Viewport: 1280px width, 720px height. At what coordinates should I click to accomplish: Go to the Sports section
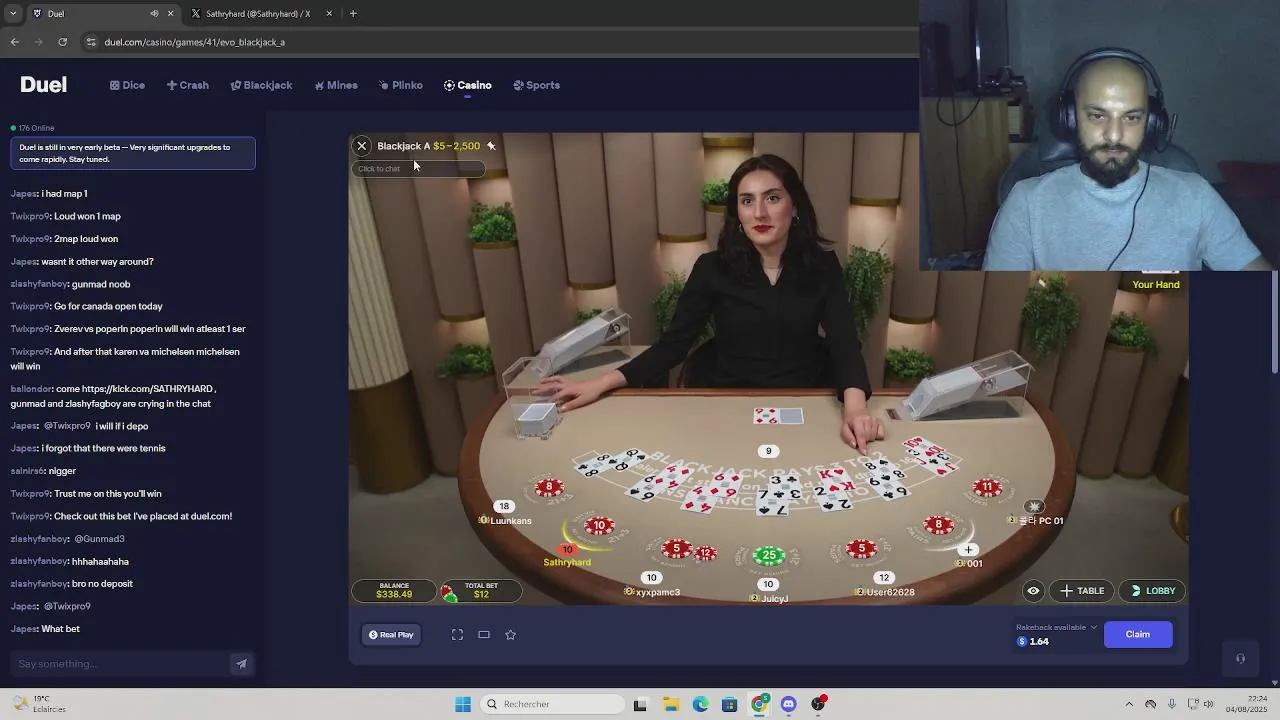[536, 85]
